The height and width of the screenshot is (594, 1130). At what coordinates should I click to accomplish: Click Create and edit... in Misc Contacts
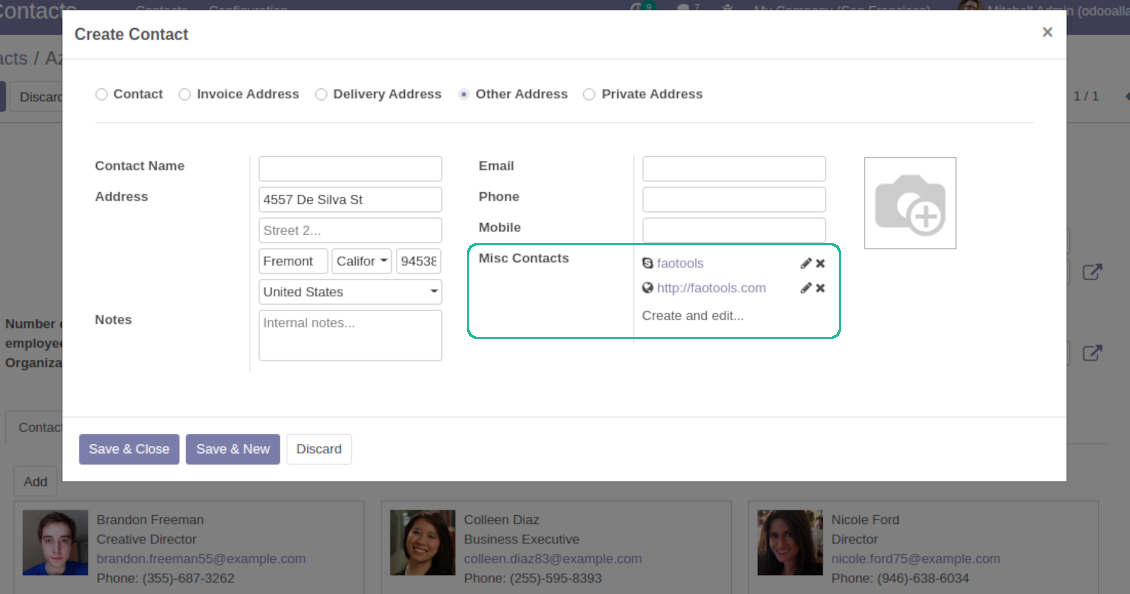[693, 315]
